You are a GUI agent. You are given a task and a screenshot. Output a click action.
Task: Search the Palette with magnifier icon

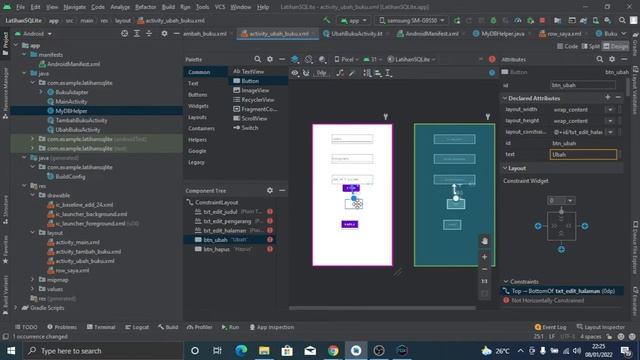(258, 59)
